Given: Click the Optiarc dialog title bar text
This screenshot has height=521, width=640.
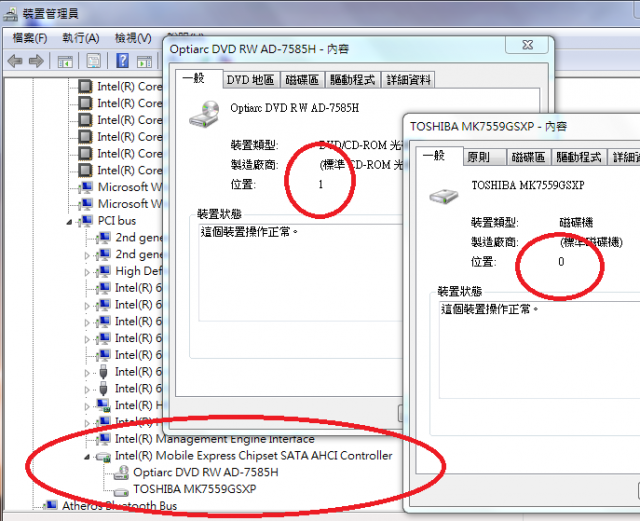Looking at the screenshot, I should pyautogui.click(x=259, y=49).
